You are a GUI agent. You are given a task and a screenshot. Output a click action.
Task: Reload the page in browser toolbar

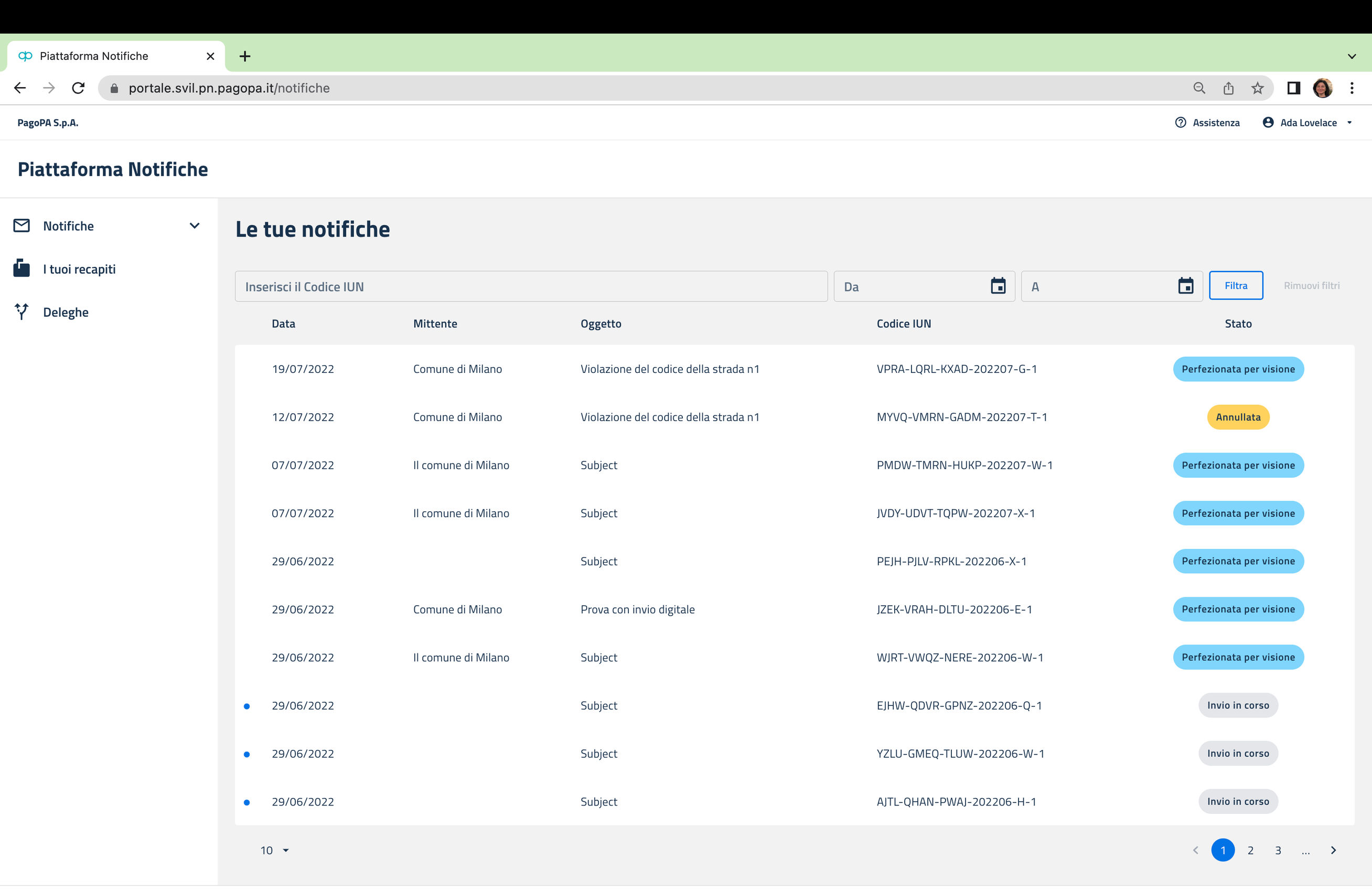coord(78,88)
